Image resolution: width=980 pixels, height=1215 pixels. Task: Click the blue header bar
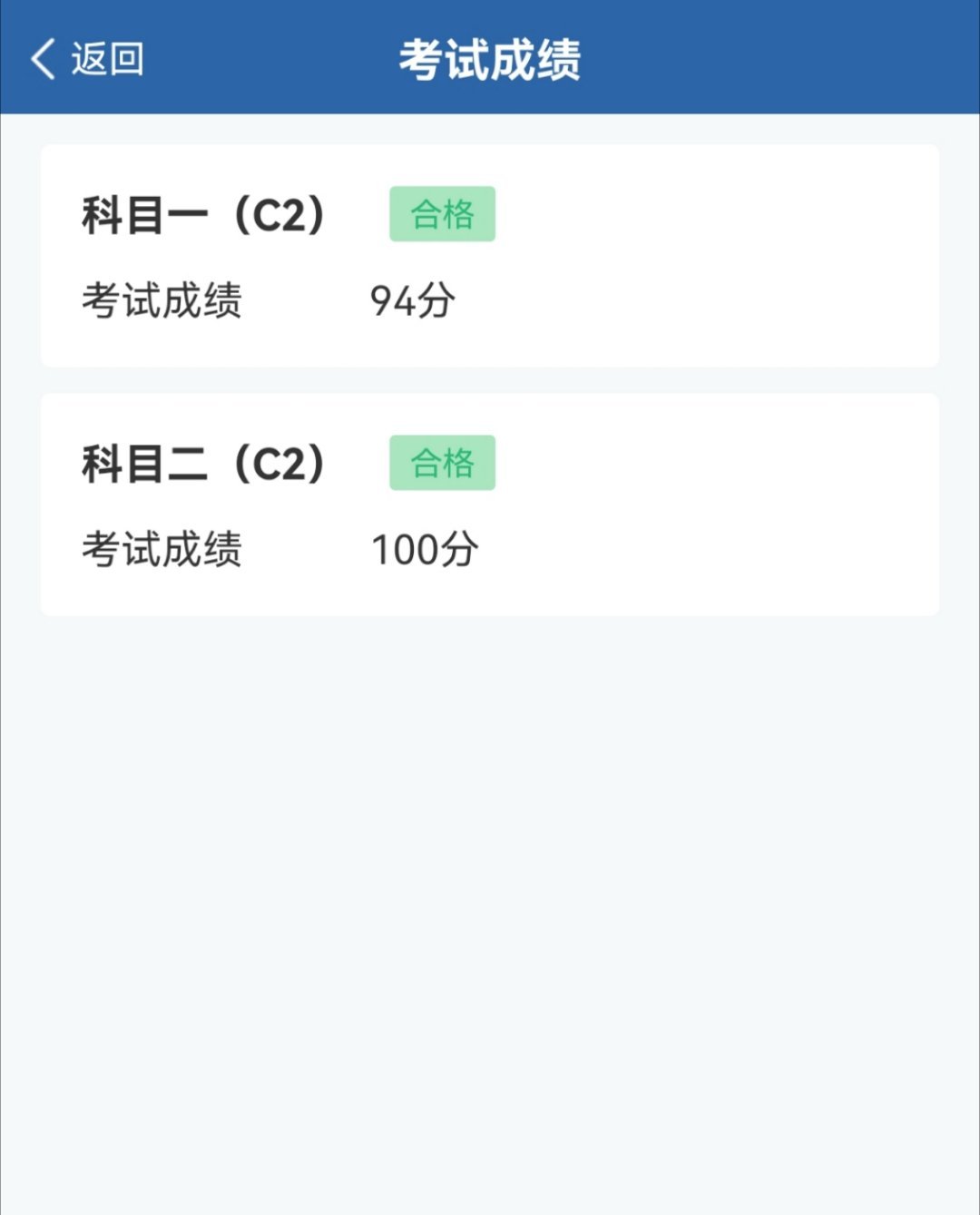pyautogui.click(x=490, y=57)
